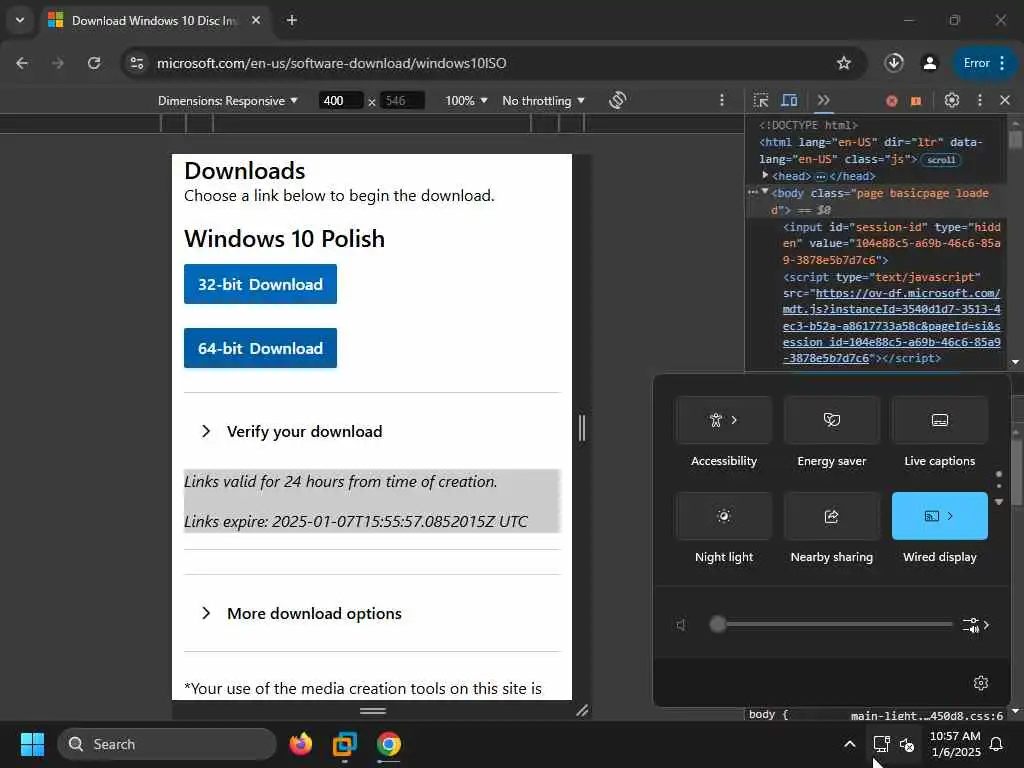Open the tab search dropdown arrow
The height and width of the screenshot is (768, 1024).
pyautogui.click(x=20, y=20)
